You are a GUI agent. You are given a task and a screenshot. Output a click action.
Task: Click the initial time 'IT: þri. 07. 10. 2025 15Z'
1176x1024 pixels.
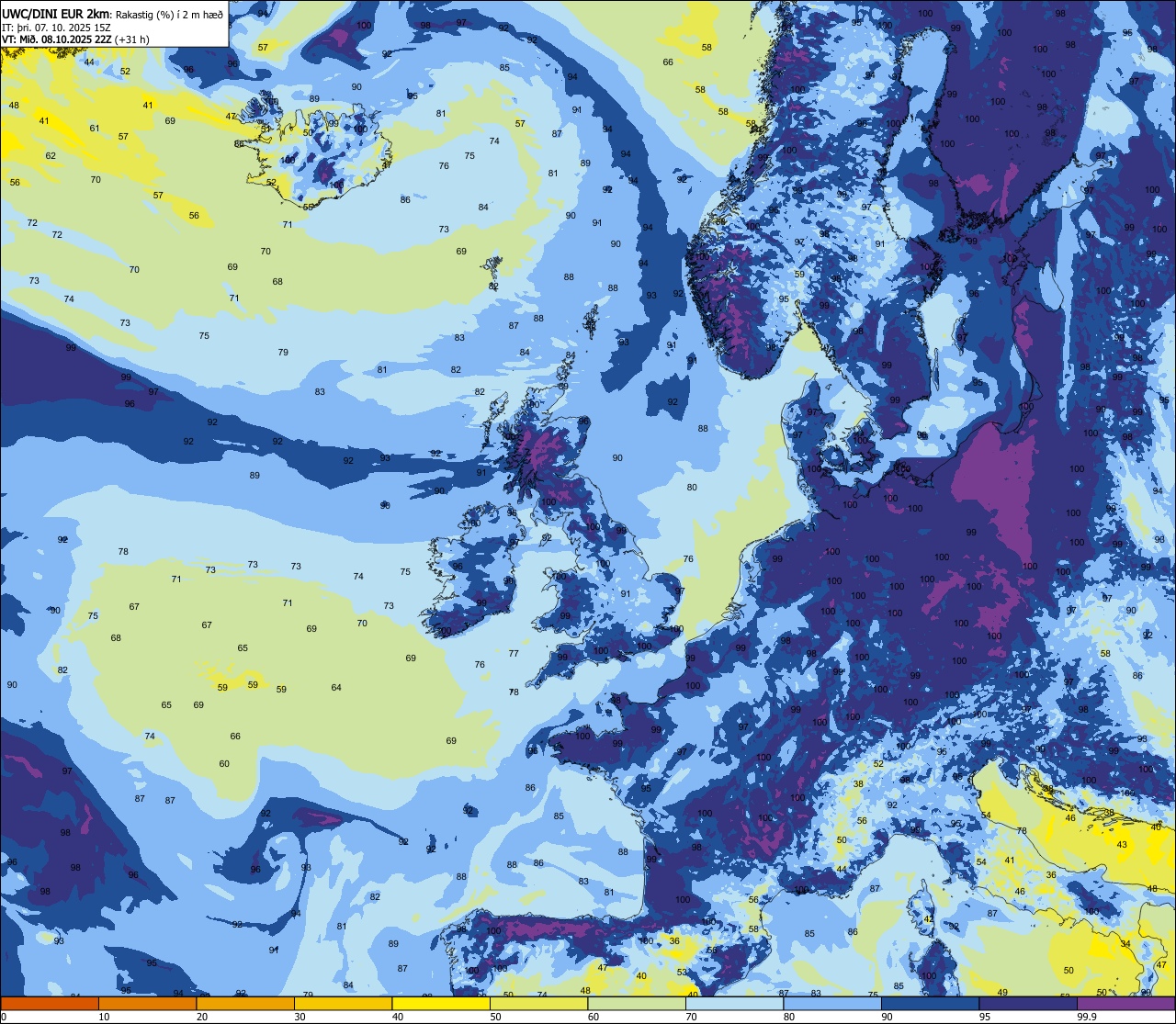point(57,28)
